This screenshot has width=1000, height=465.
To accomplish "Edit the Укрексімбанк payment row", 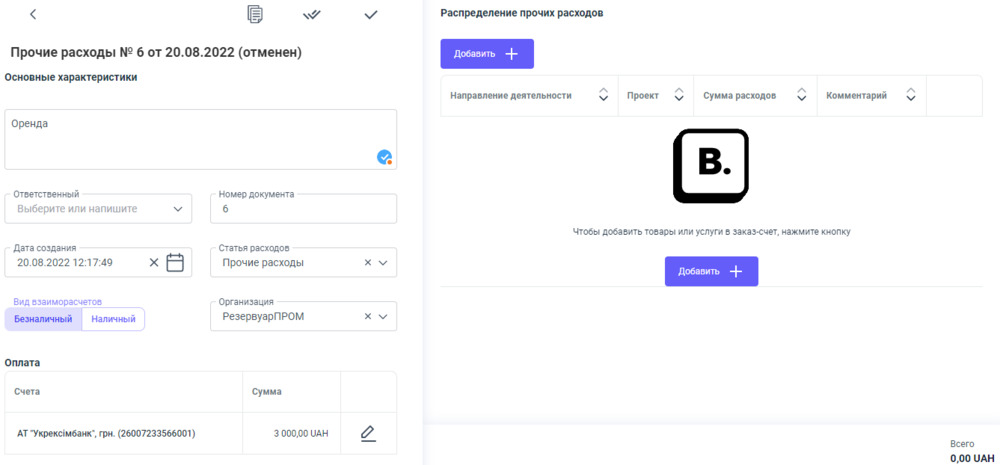I will 368,434.
